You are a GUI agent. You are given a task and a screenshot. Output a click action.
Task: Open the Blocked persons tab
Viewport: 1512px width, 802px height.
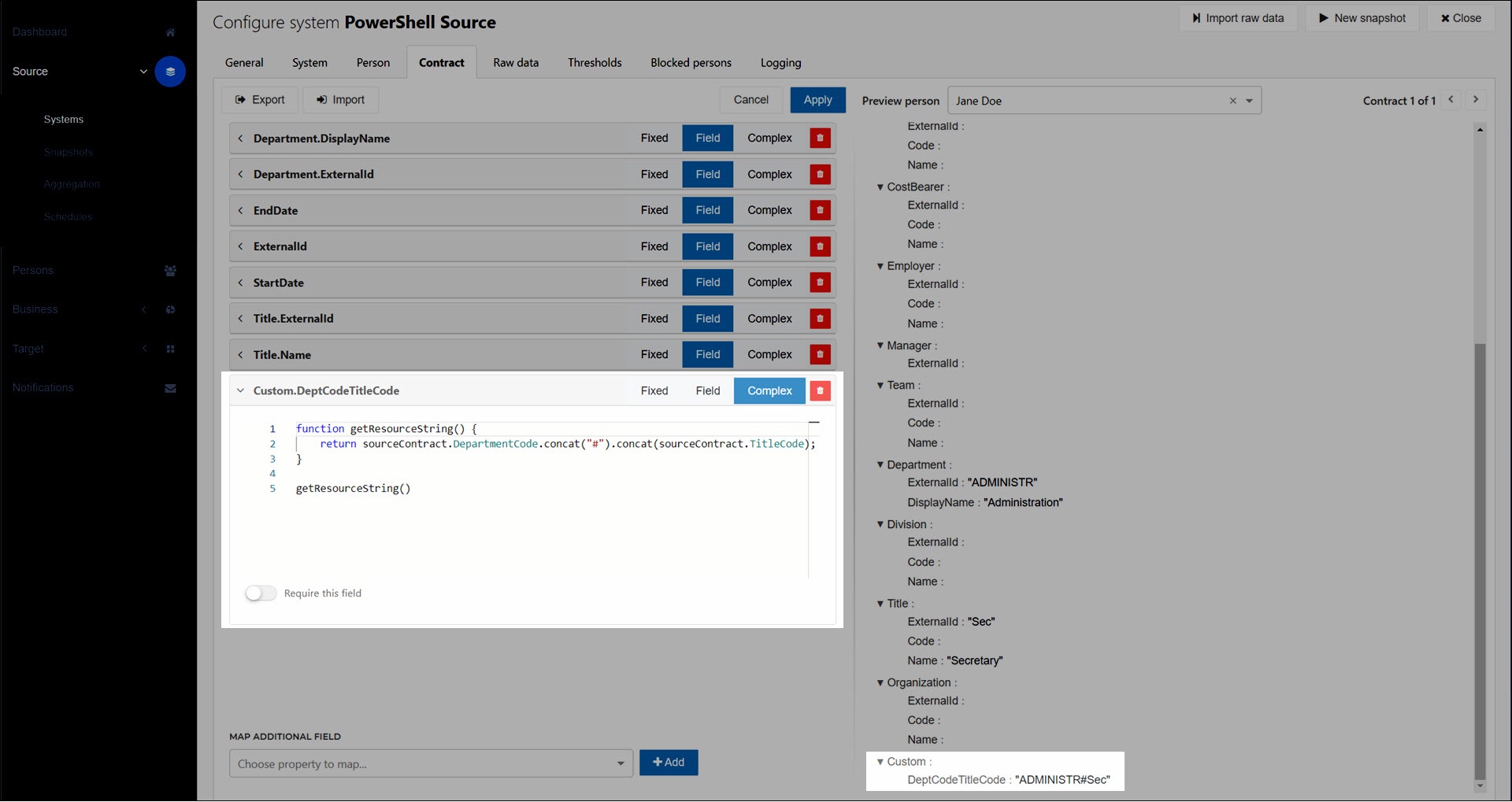[691, 63]
